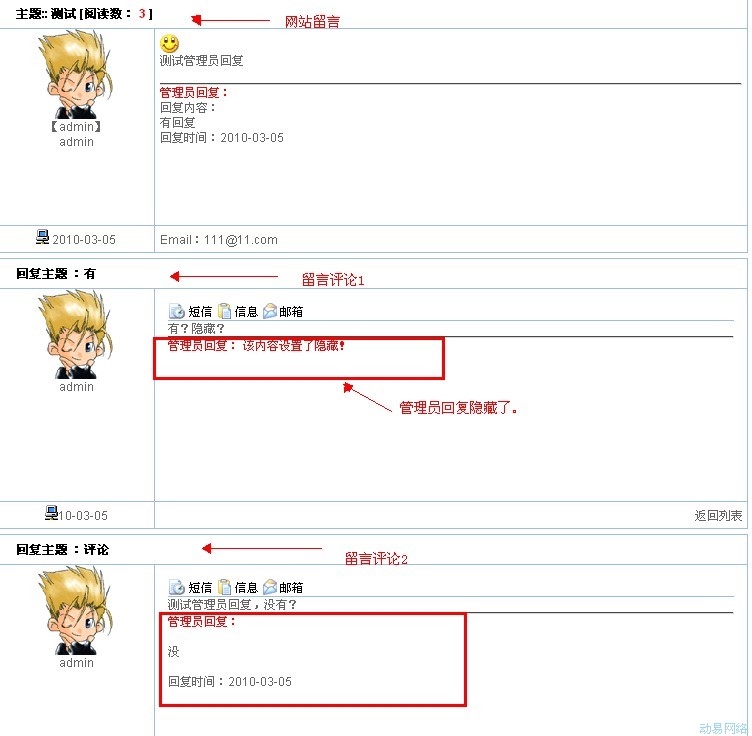Open 返回列表 link to return to list
Image resolution: width=752 pixels, height=736 pixels.
(x=718, y=515)
